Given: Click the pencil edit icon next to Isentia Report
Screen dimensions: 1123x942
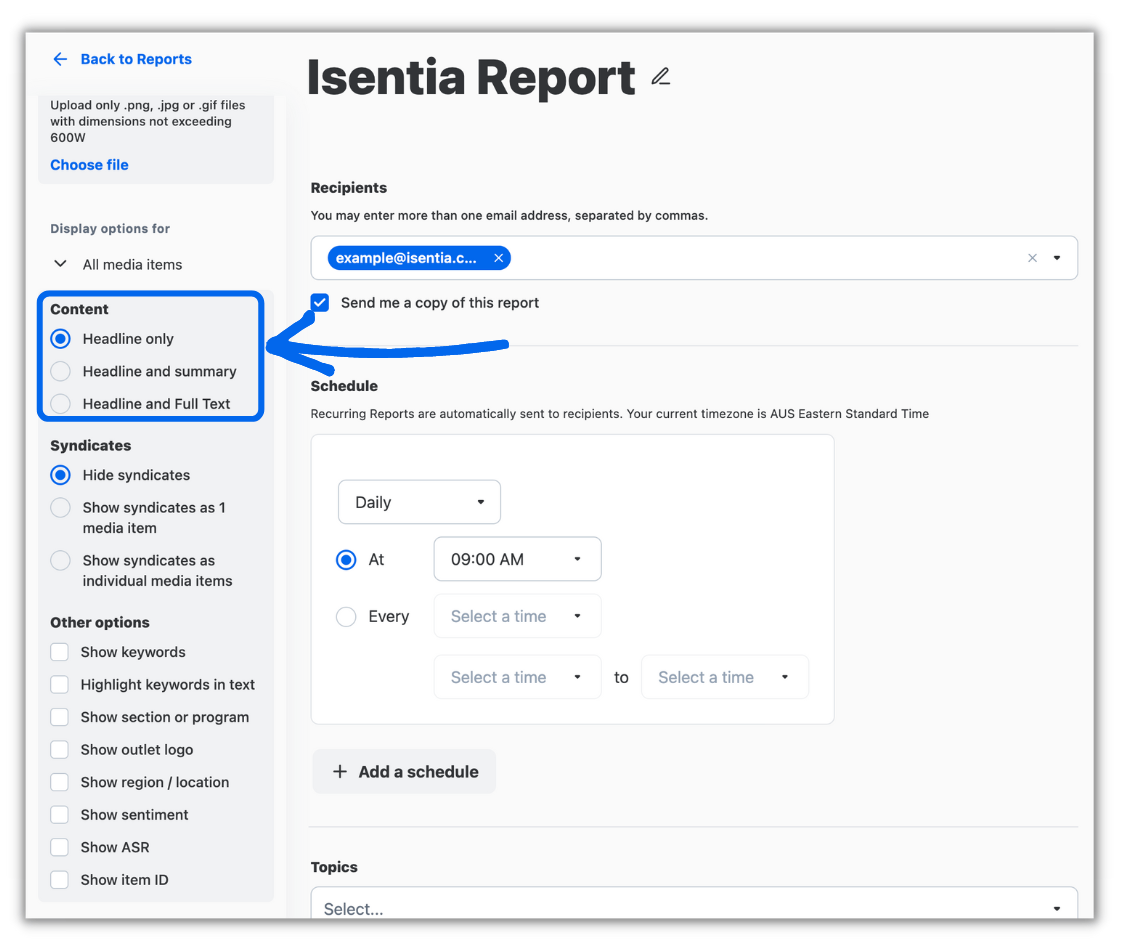Looking at the screenshot, I should [x=661, y=77].
